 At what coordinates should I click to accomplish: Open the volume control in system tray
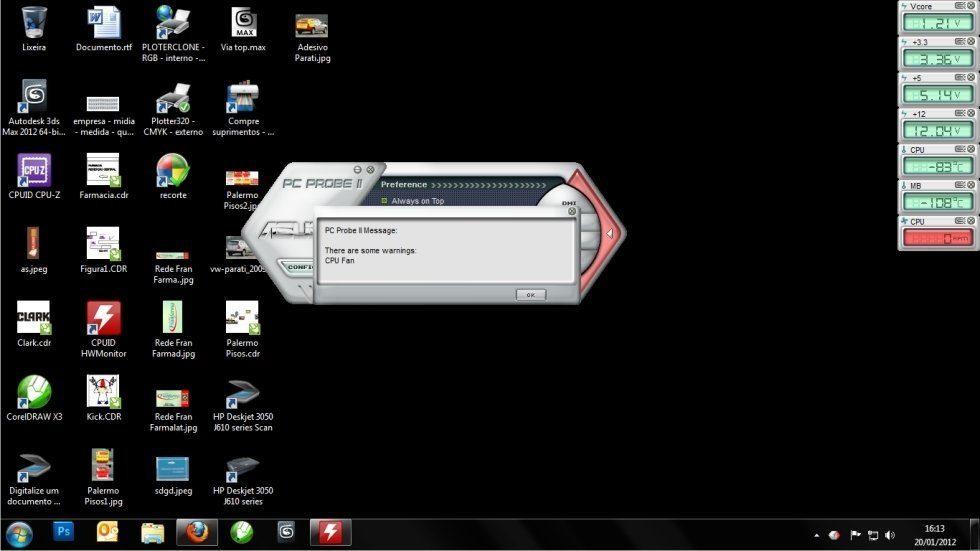(x=889, y=536)
